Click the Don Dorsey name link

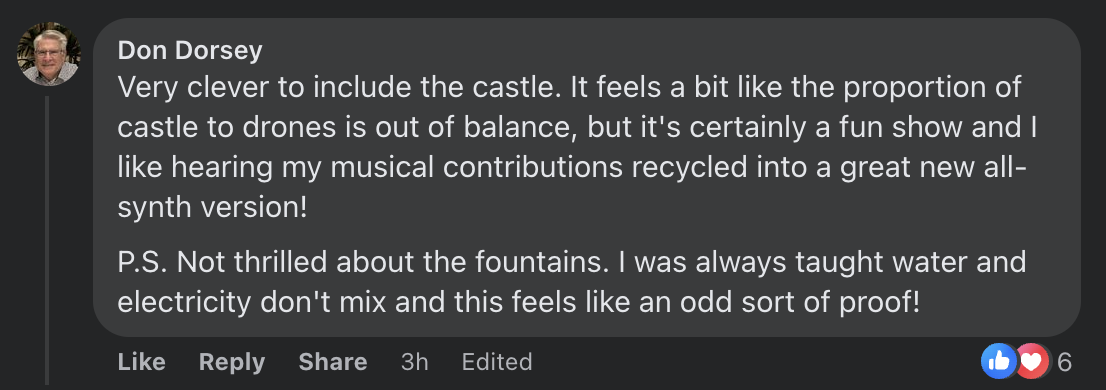click(190, 50)
